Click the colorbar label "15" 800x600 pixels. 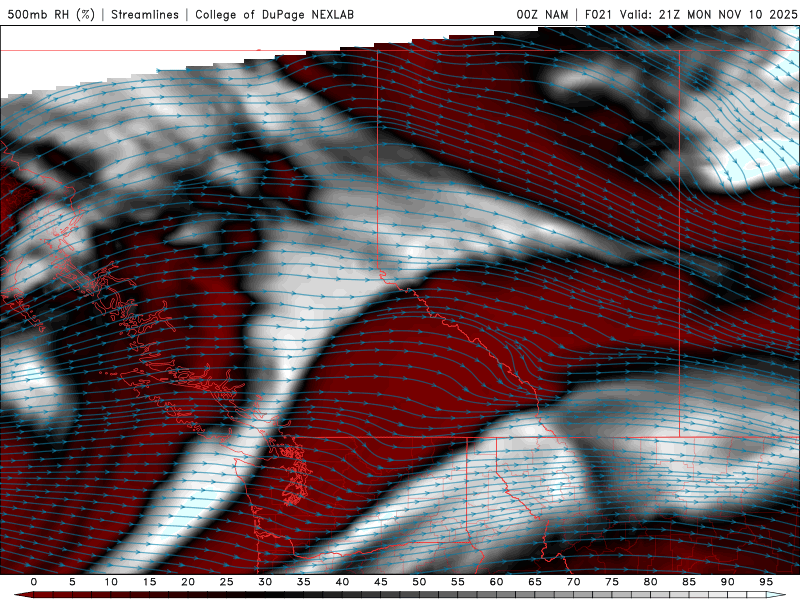tap(149, 582)
